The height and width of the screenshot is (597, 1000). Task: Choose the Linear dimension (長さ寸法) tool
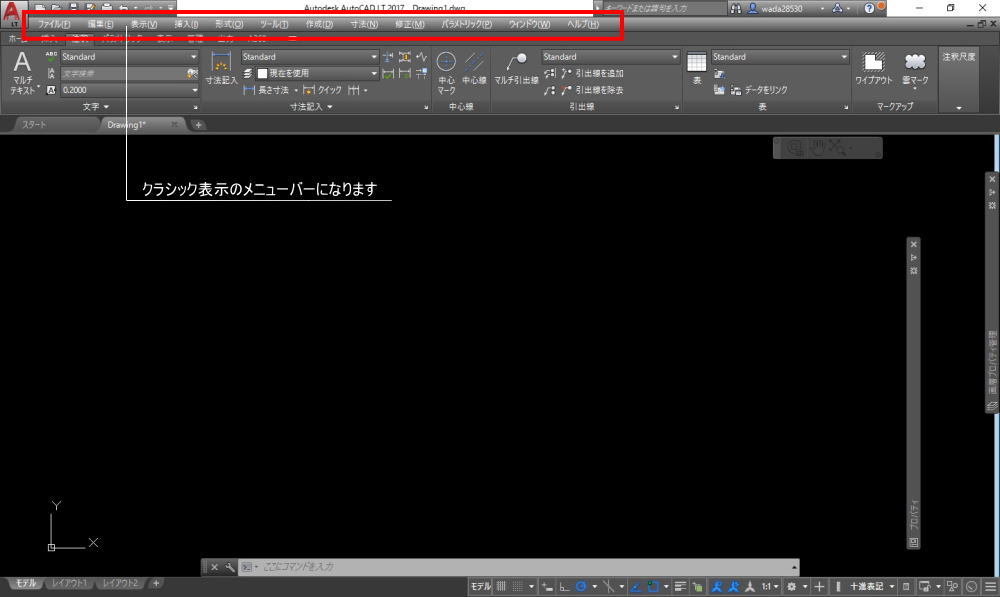click(x=267, y=91)
